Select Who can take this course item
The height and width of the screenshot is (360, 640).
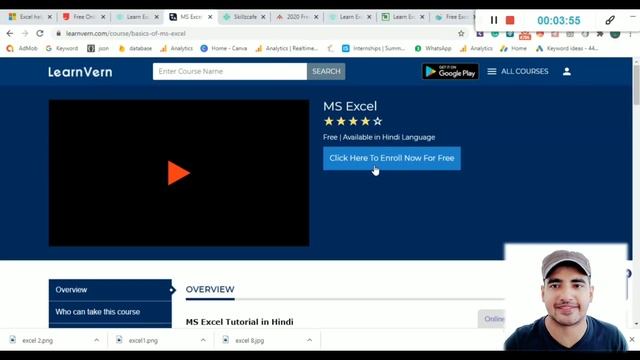[110, 312]
